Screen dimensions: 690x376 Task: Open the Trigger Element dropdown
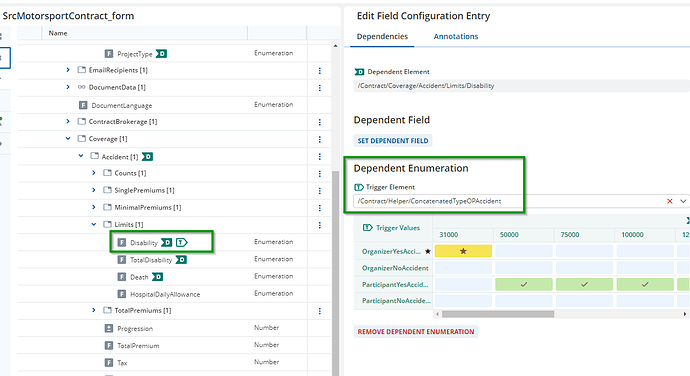click(683, 201)
